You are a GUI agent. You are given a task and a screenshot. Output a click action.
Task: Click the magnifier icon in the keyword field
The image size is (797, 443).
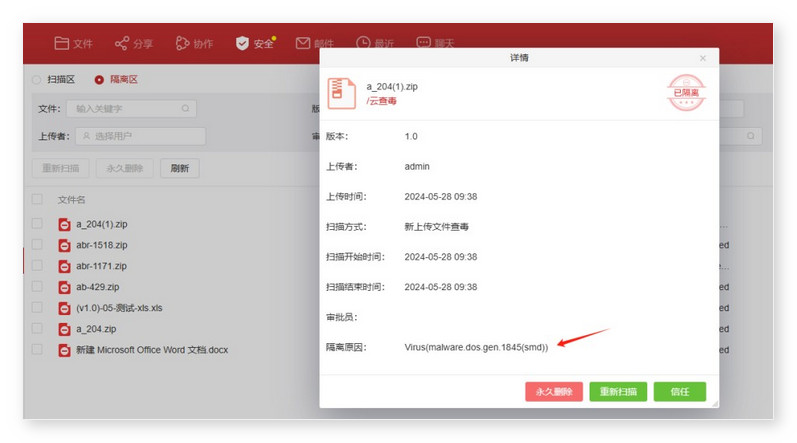pyautogui.click(x=186, y=109)
